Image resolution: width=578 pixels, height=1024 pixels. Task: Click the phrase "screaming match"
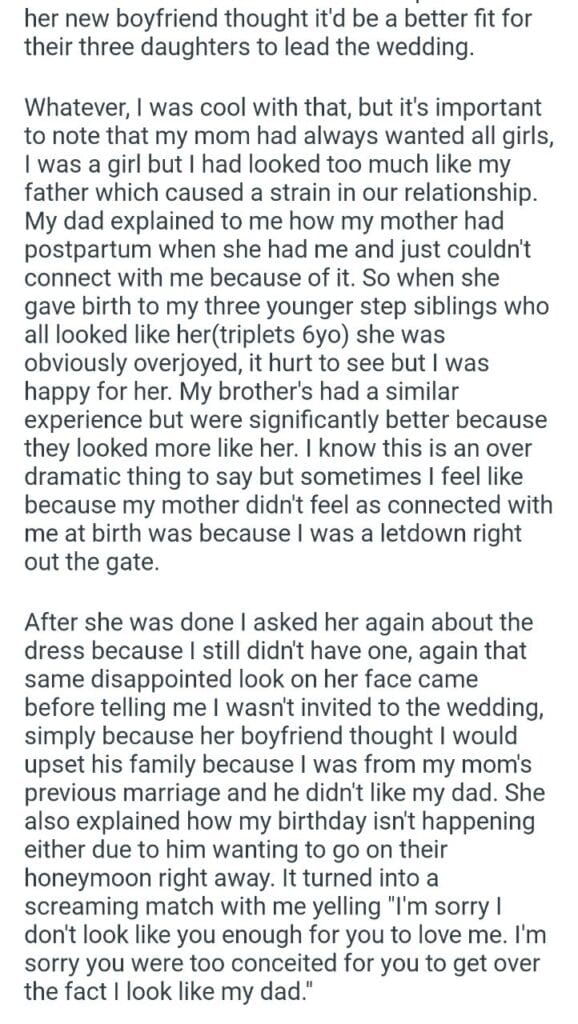click(x=123, y=907)
